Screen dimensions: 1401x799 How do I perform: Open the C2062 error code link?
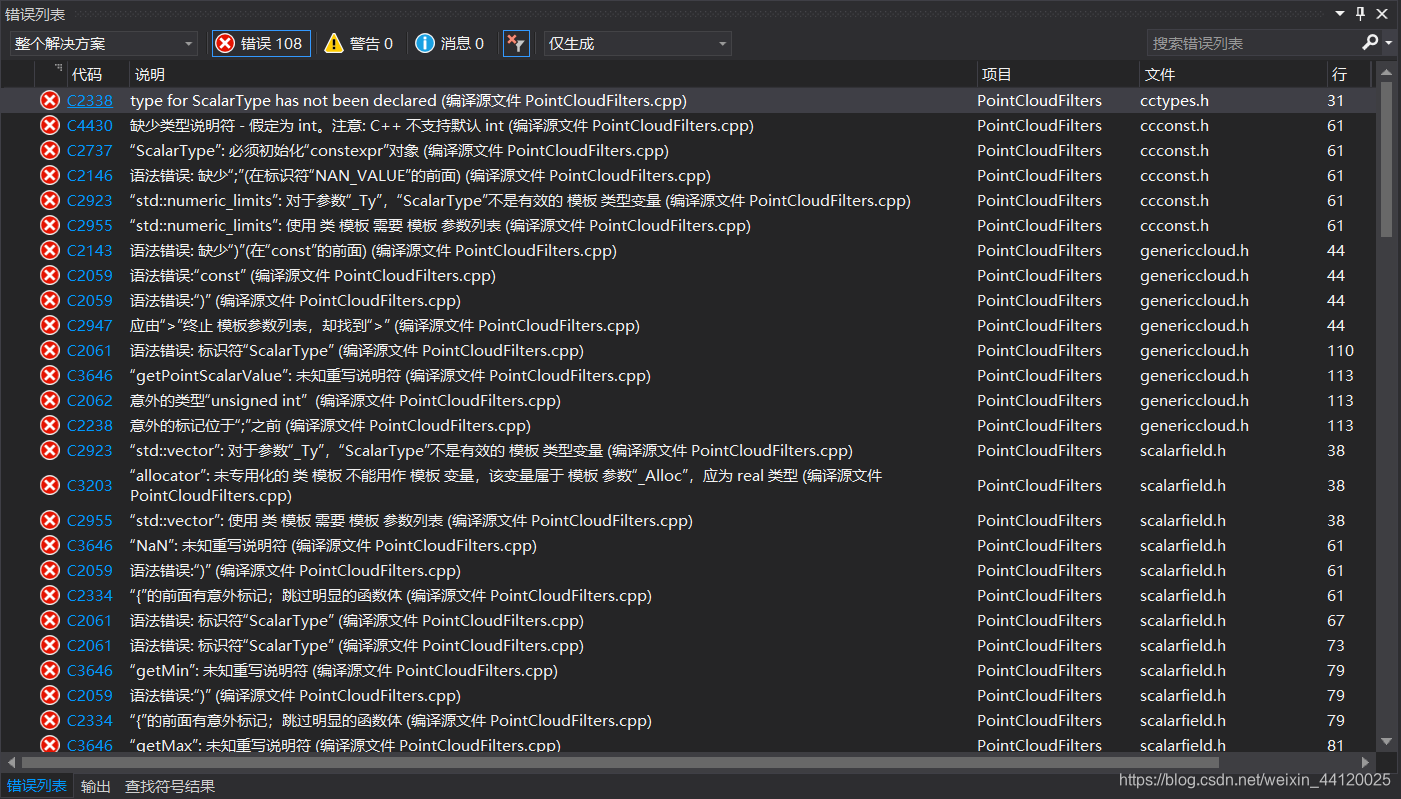pos(90,400)
